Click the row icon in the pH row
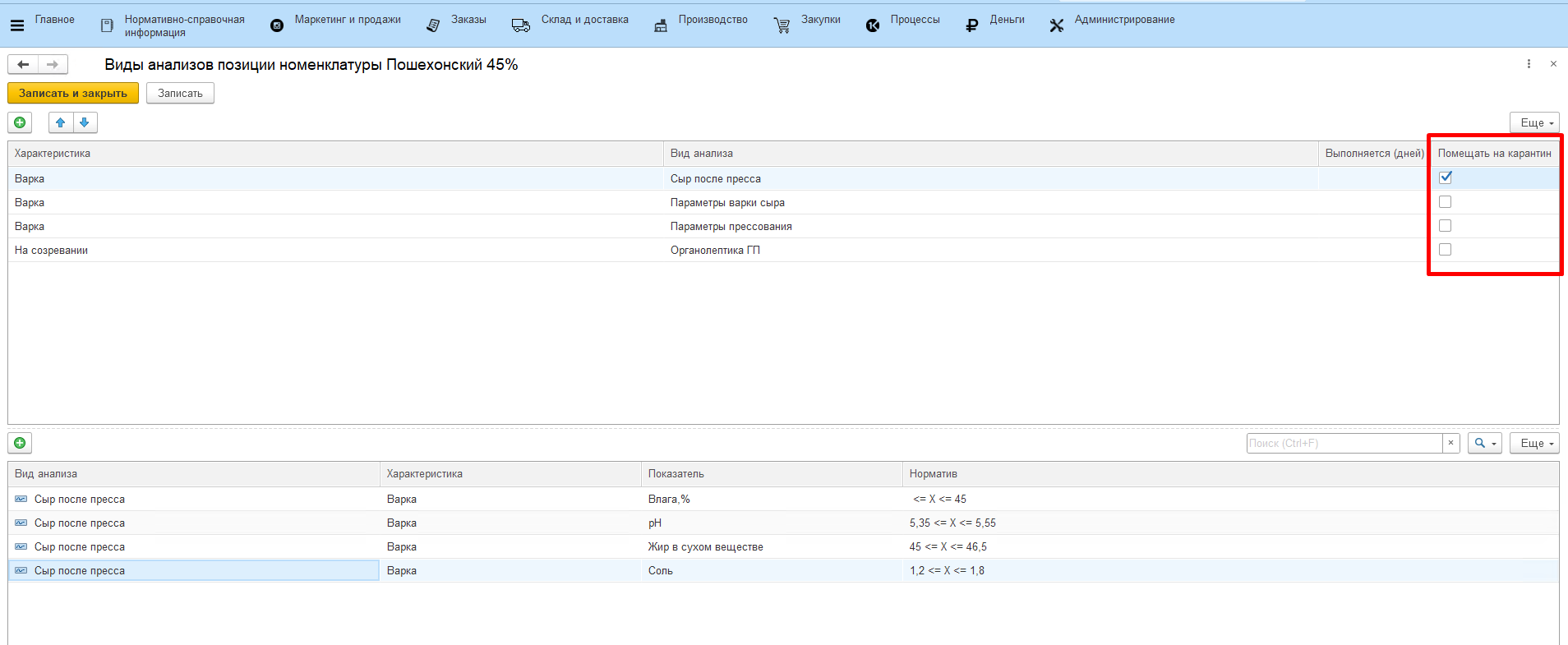 pos(21,523)
